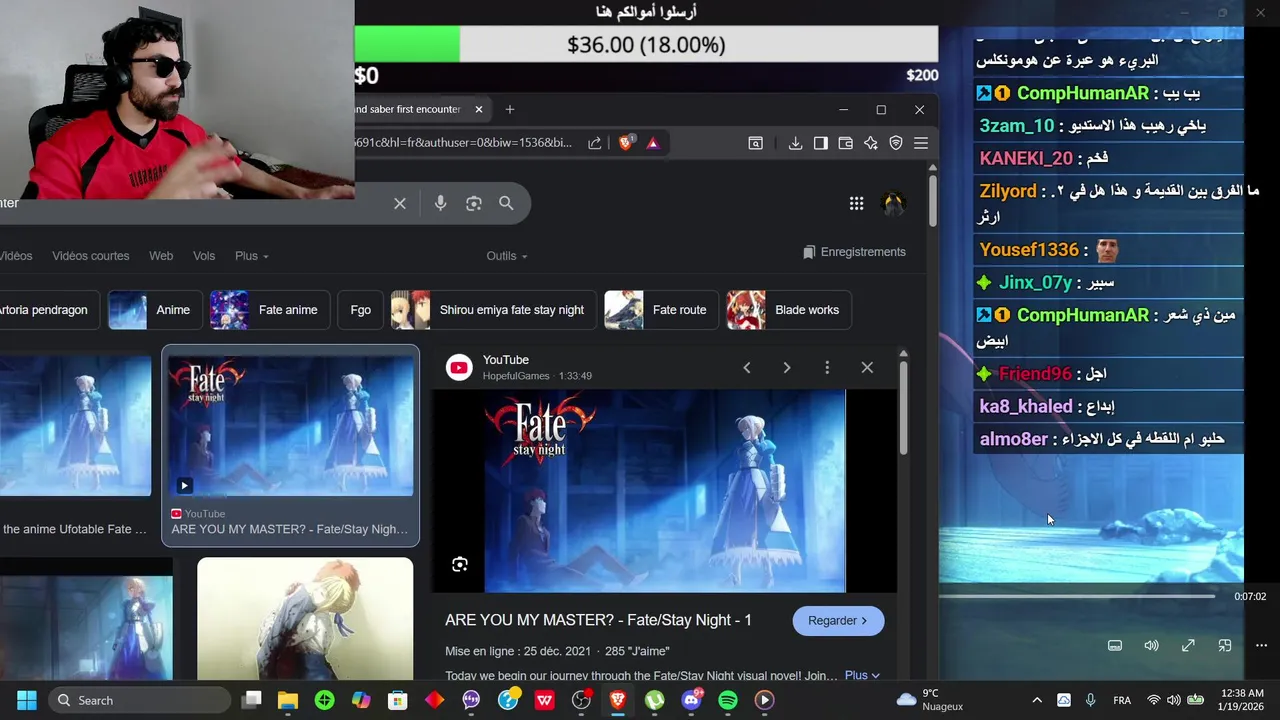1280x720 pixels.
Task: Toggle video player captions icon
Action: (x=1115, y=646)
